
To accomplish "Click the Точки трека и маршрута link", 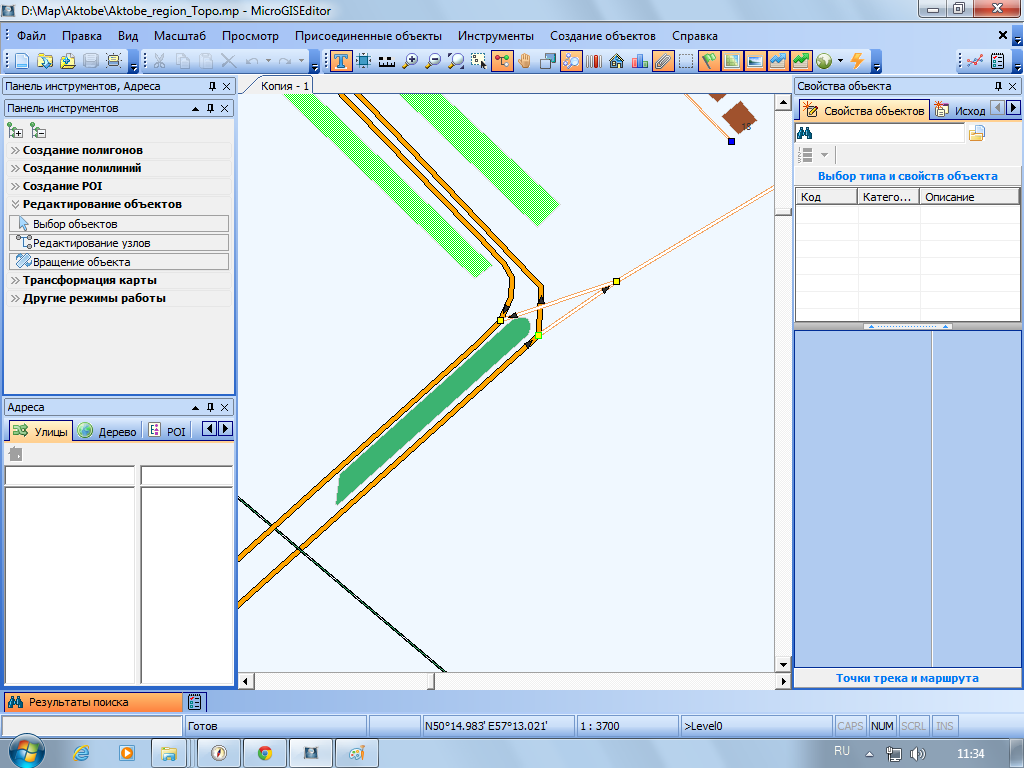I will point(907,678).
